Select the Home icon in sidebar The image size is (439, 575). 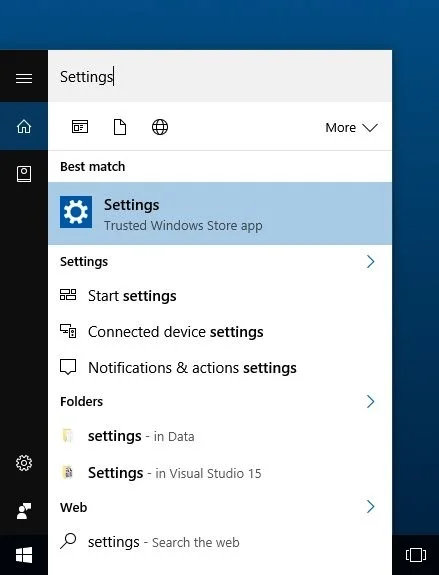coord(24,127)
